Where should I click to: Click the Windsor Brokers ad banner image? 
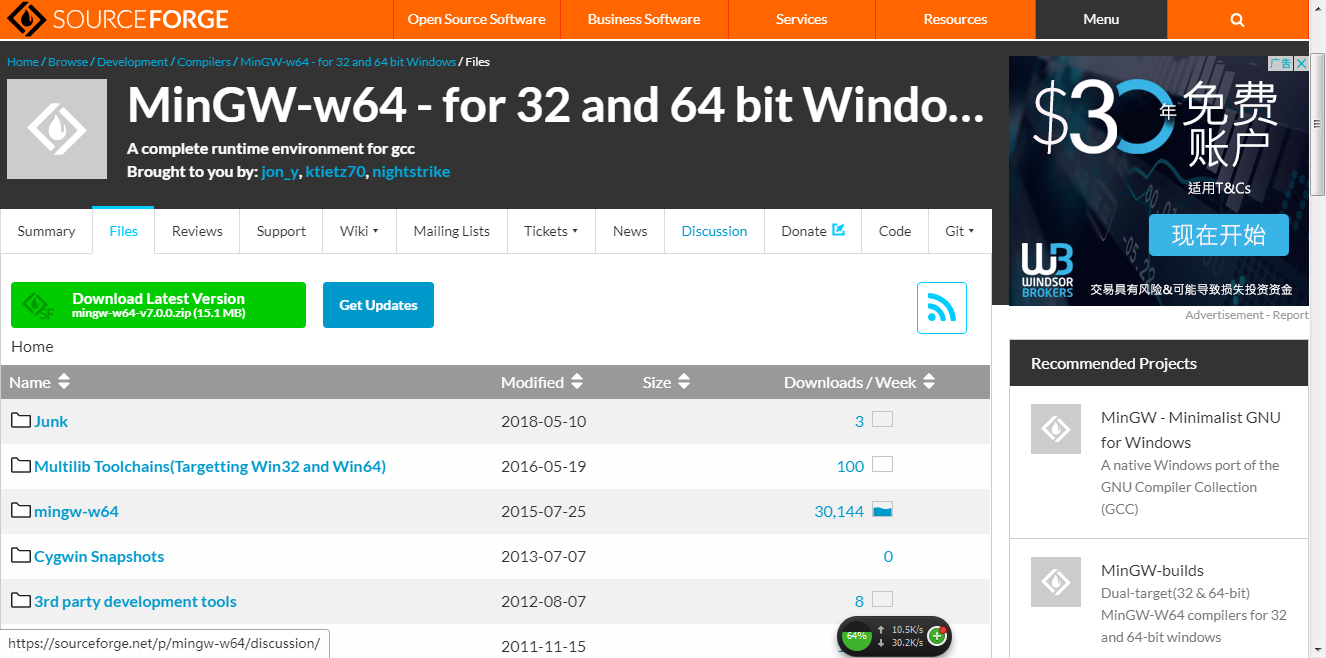click(1159, 180)
